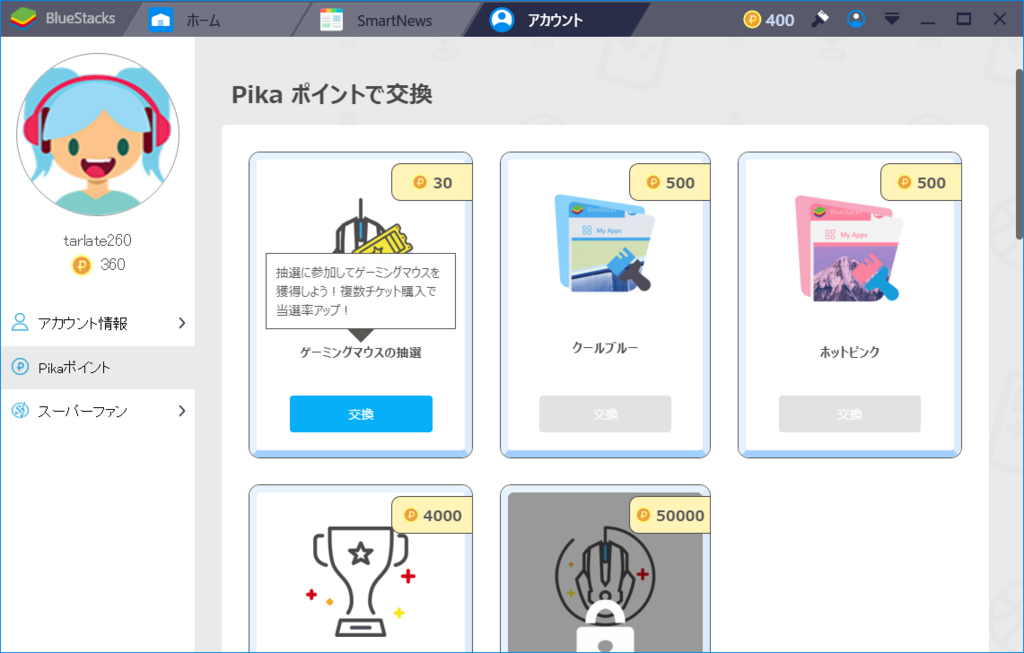Image resolution: width=1024 pixels, height=653 pixels.
Task: Click the raffle tooltip description text
Action: pyautogui.click(x=358, y=291)
